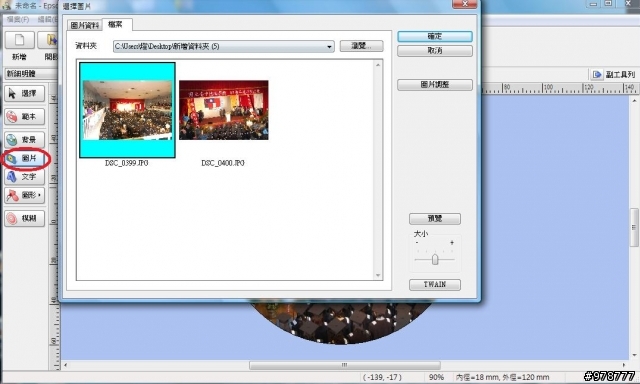The width and height of the screenshot is (640, 384).
Task: Toggle the 副工具列 sub-toolbar button
Action: 613,74
